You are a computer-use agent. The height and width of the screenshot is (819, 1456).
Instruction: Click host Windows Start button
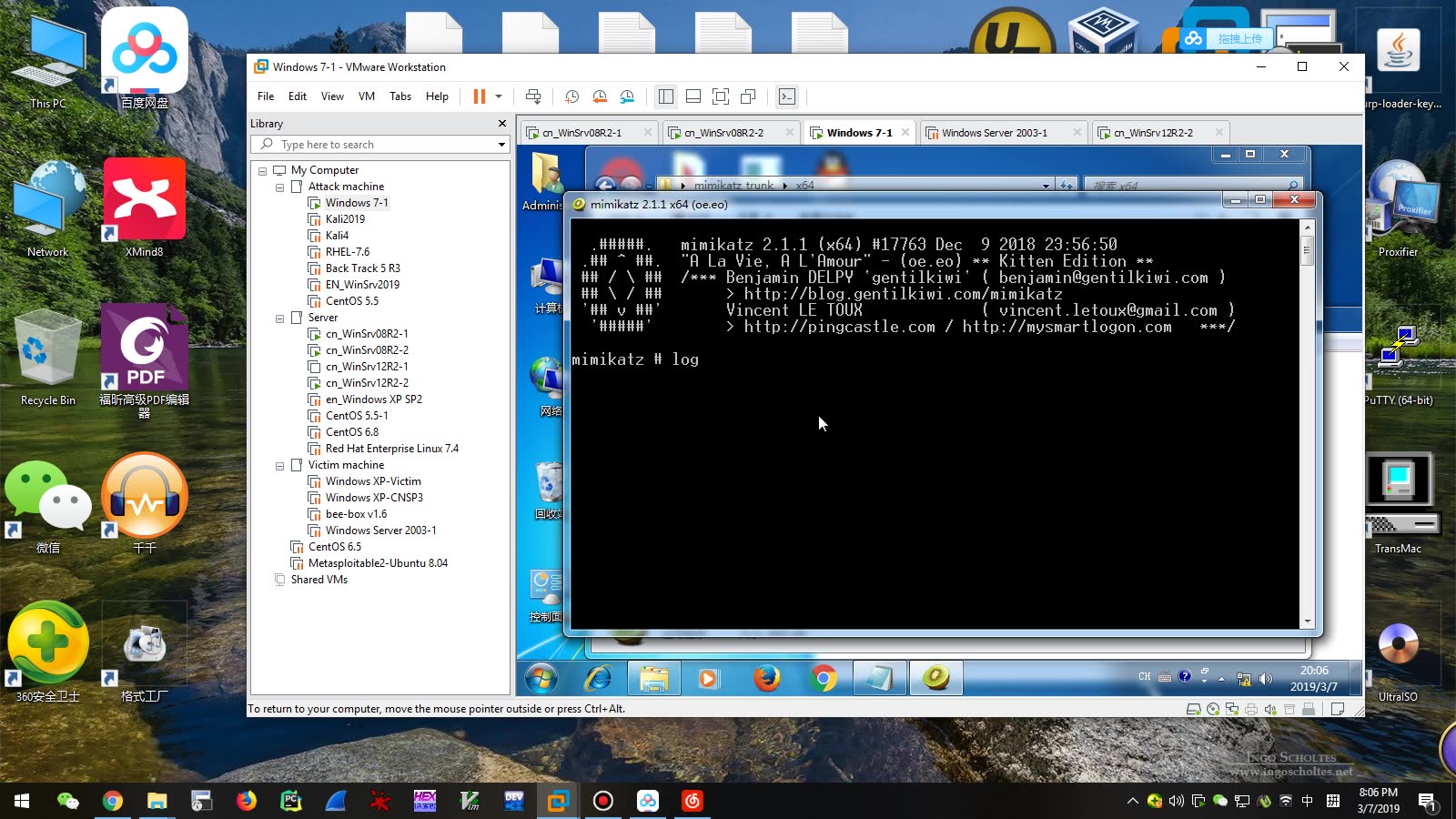pos(22,801)
